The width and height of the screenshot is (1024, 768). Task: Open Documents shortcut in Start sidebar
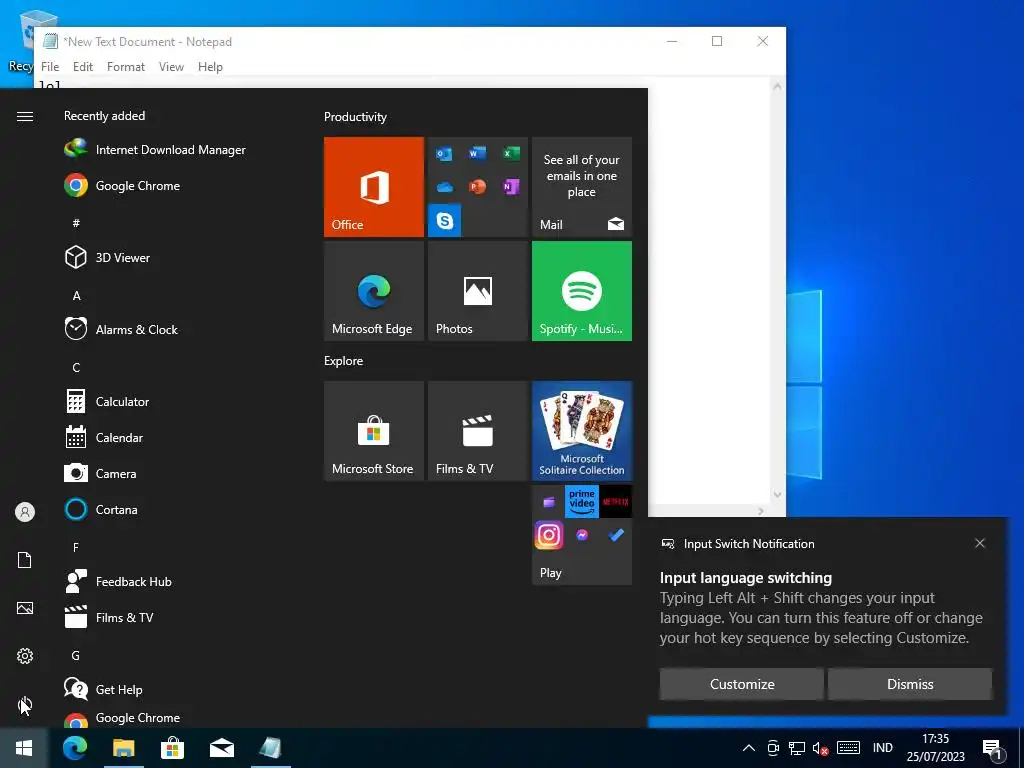point(25,560)
